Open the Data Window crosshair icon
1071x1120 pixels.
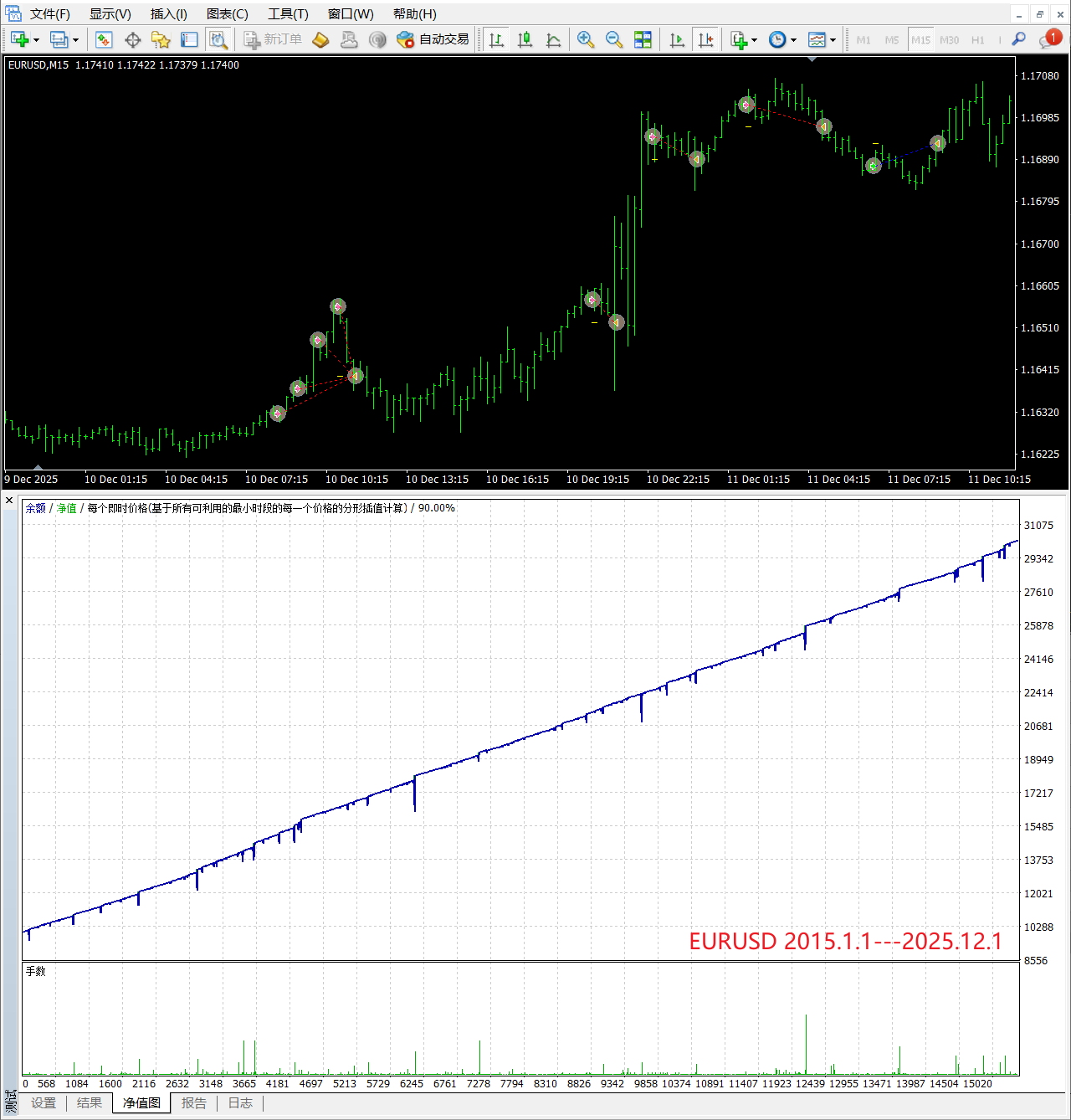[x=132, y=39]
